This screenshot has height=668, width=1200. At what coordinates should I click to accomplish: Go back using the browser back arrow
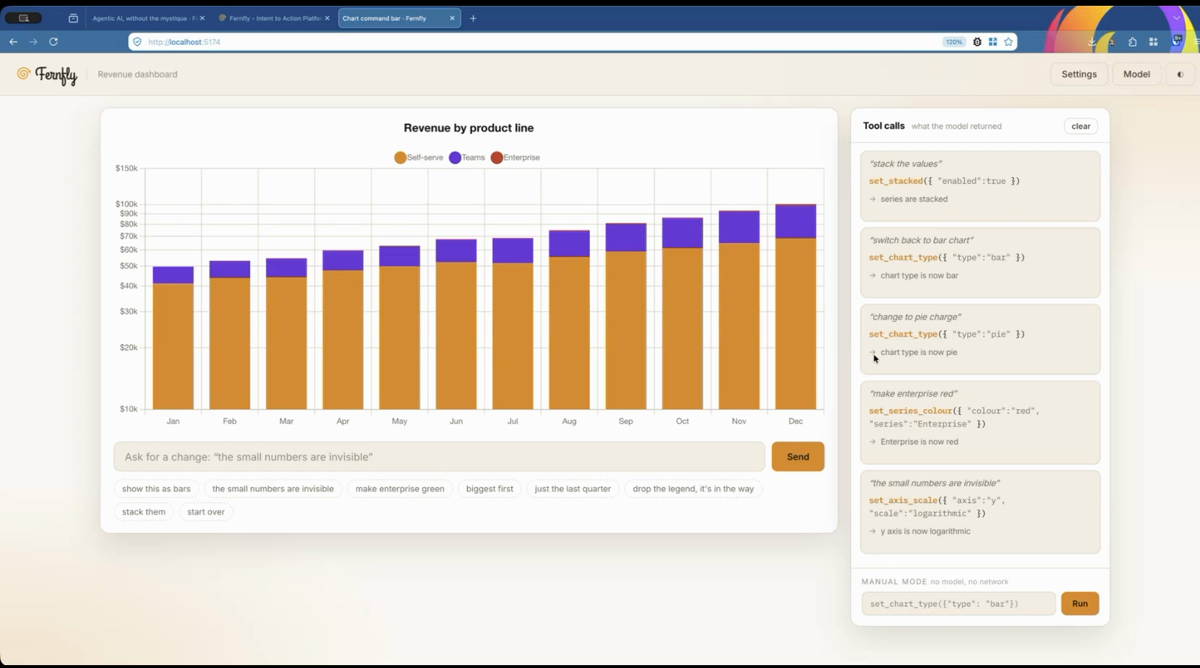(x=13, y=42)
